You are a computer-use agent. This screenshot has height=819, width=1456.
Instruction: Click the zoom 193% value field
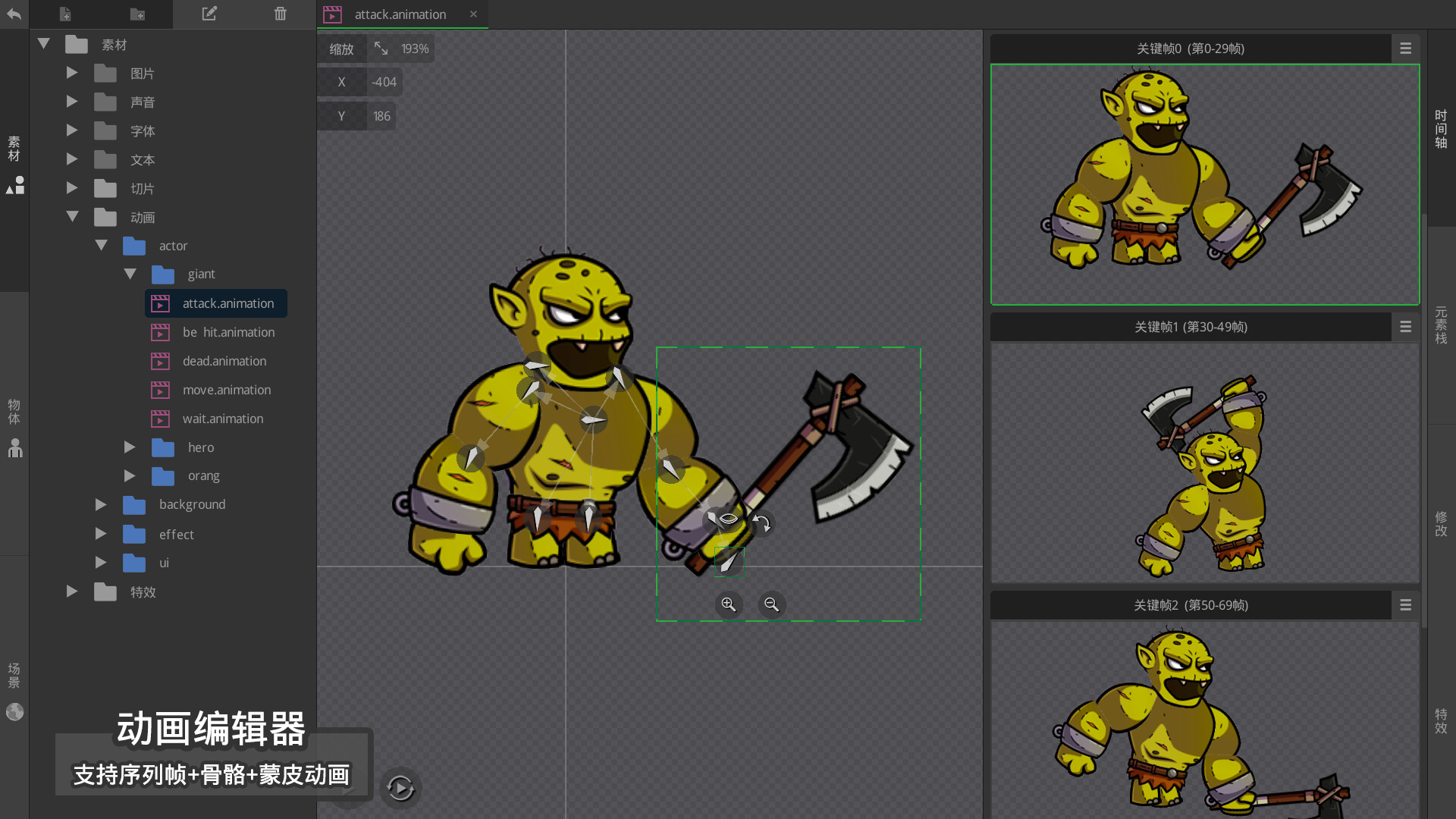click(x=414, y=49)
